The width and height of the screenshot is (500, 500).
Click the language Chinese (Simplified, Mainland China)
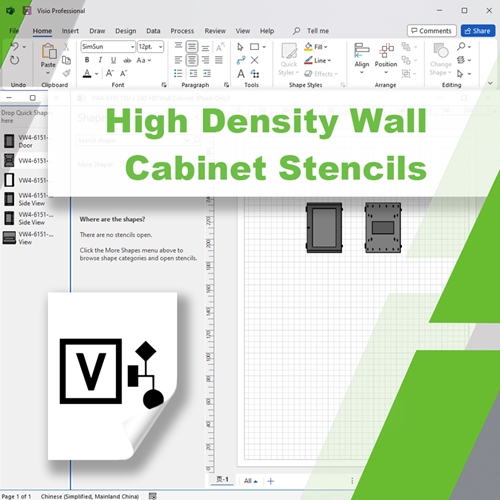(x=90, y=496)
